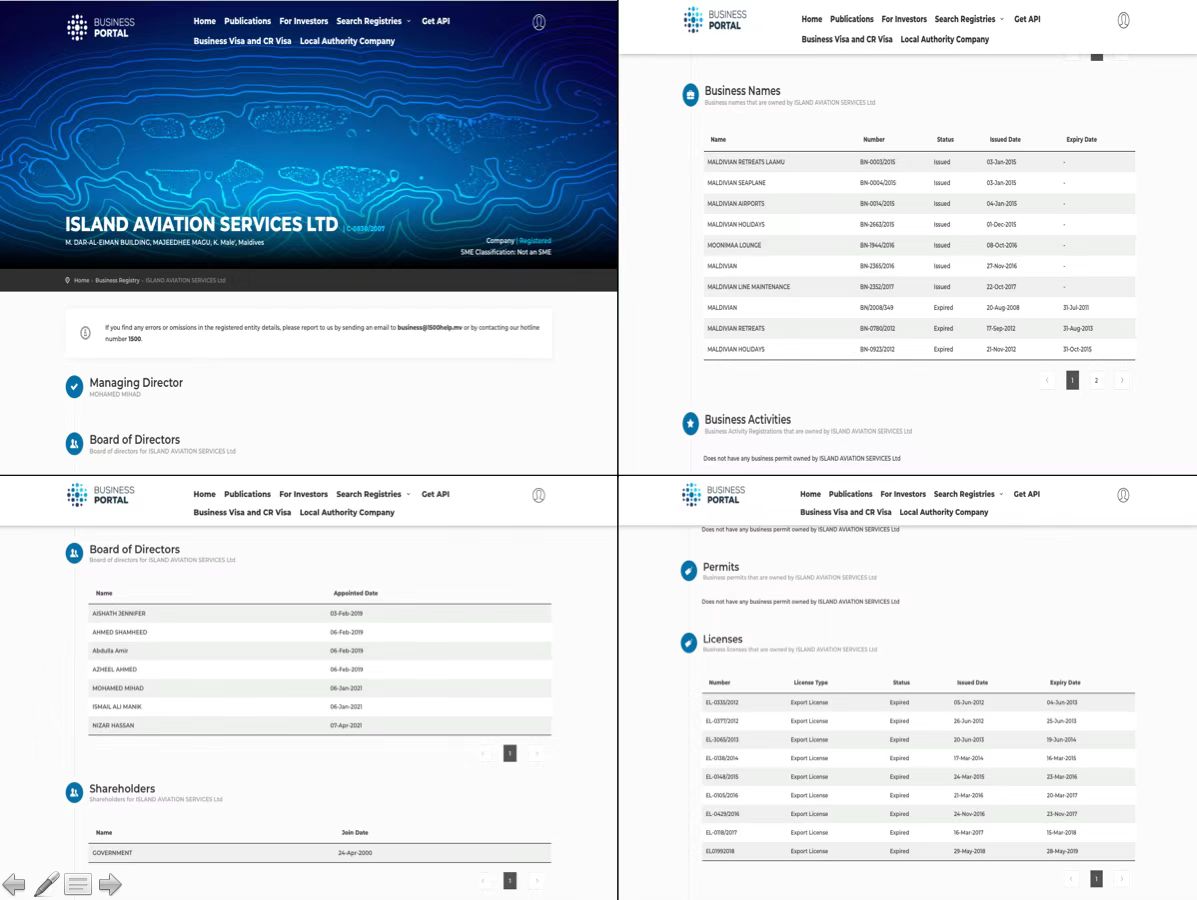
Task: Open Publications menu in the blue banner header
Action: tap(247, 21)
